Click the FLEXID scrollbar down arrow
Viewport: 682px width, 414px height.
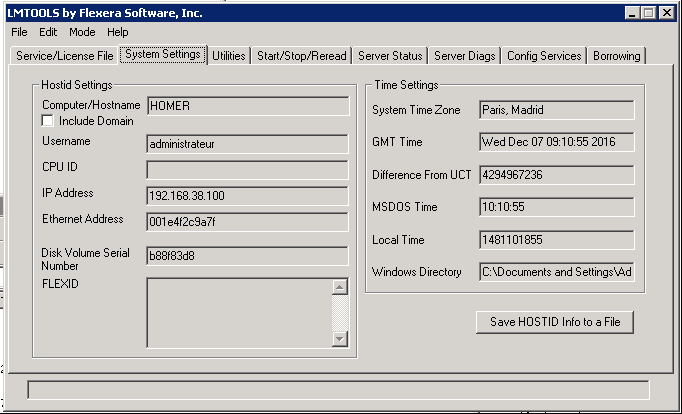click(339, 339)
